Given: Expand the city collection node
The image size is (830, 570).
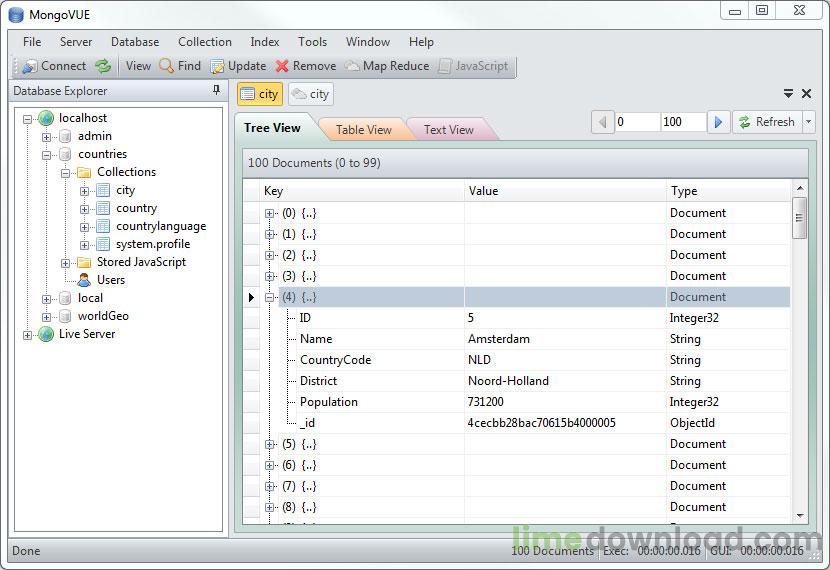Looking at the screenshot, I should 85,191.
